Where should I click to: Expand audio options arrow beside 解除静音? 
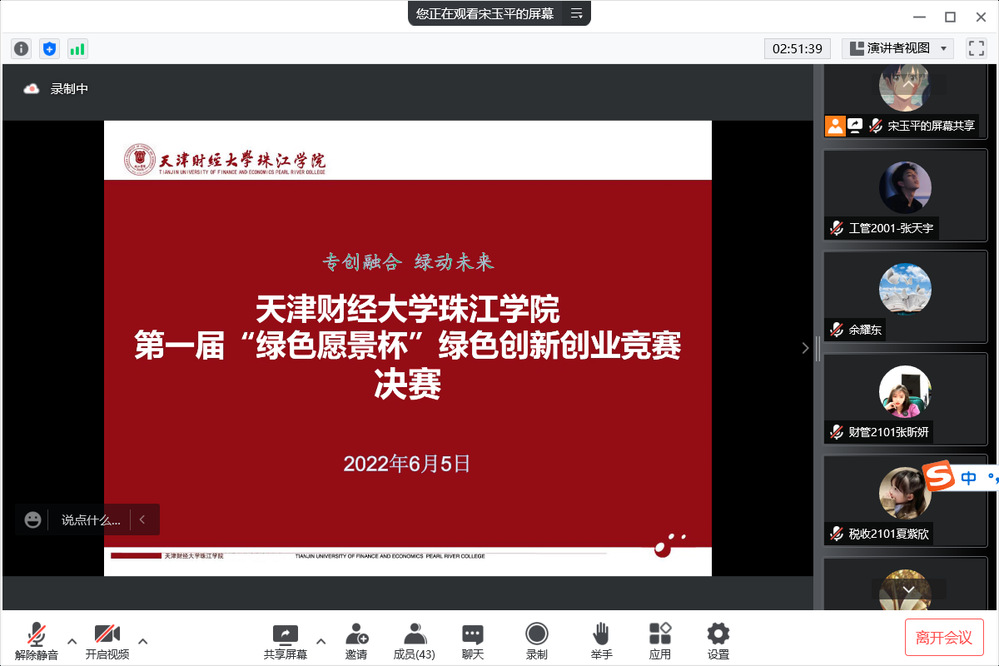pyautogui.click(x=71, y=641)
